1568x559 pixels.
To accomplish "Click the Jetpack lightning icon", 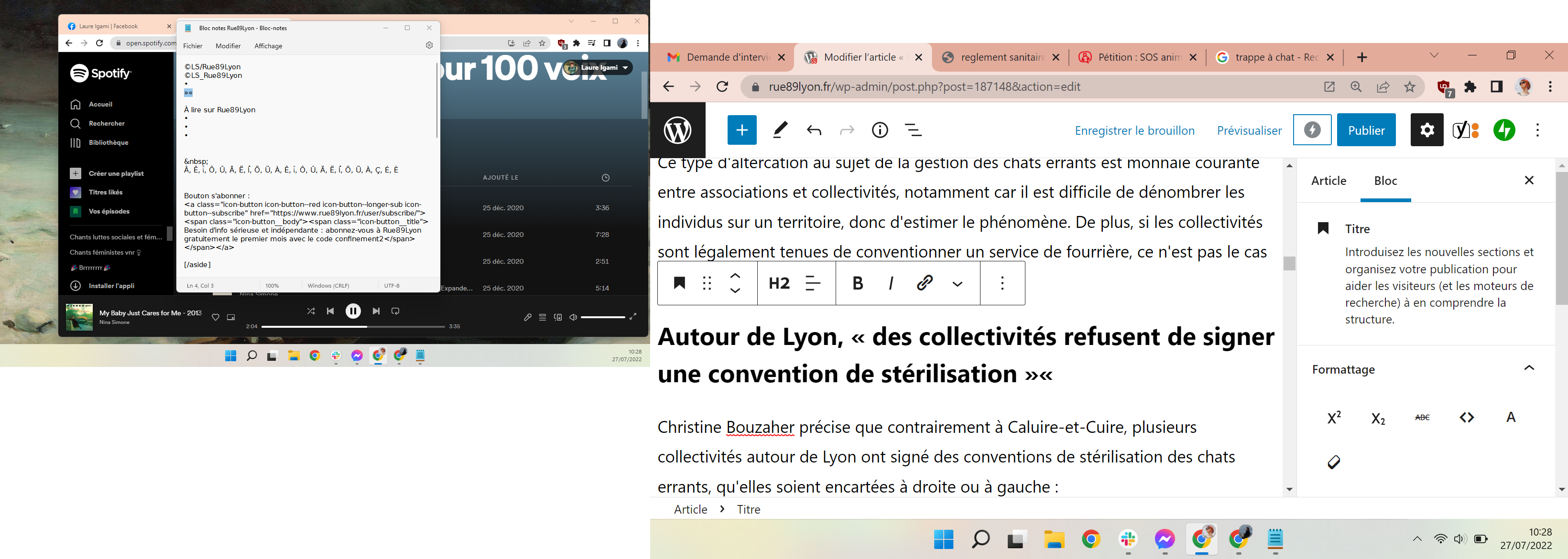I will point(1504,130).
